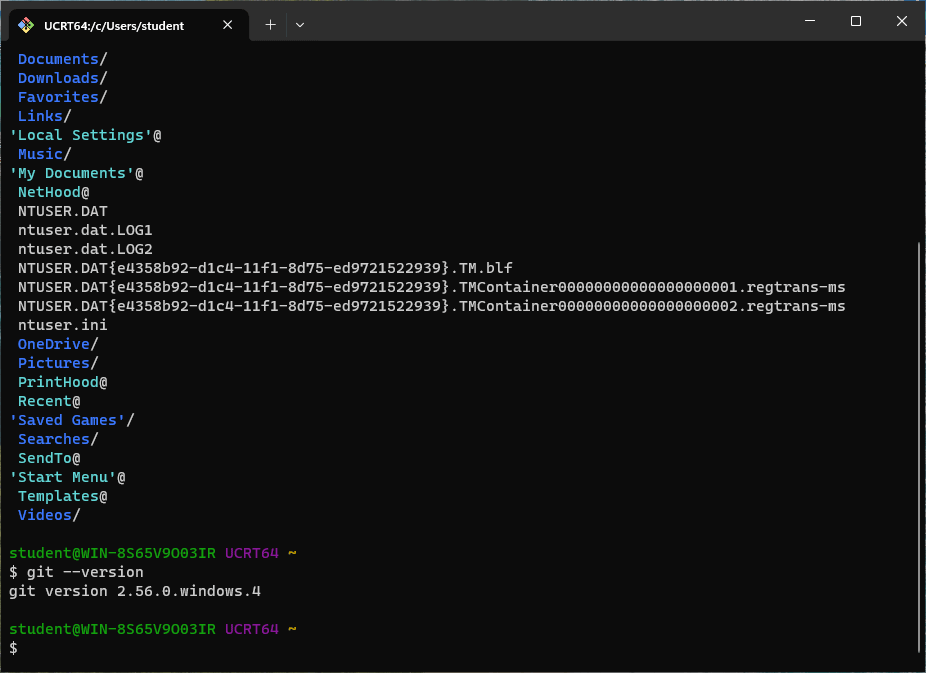
Task: Click the ntuser.dat.LOG2 file name
Action: [x=85, y=249]
